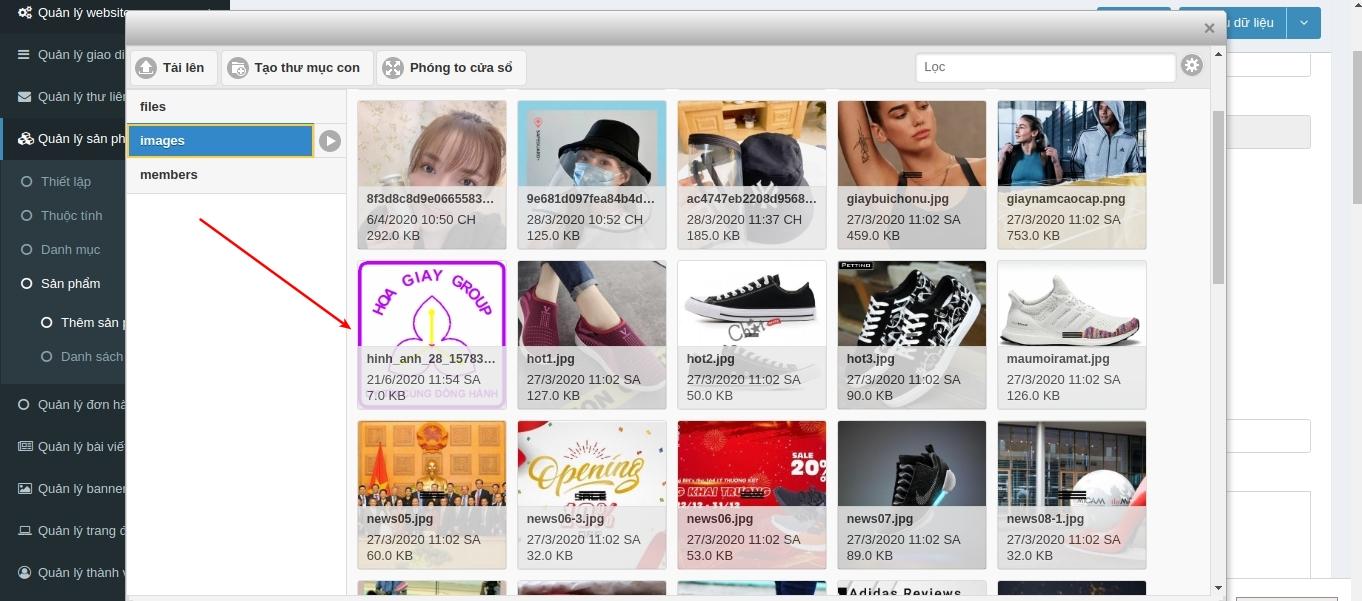
Task: Select the hot3.jpg image
Action: click(912, 335)
